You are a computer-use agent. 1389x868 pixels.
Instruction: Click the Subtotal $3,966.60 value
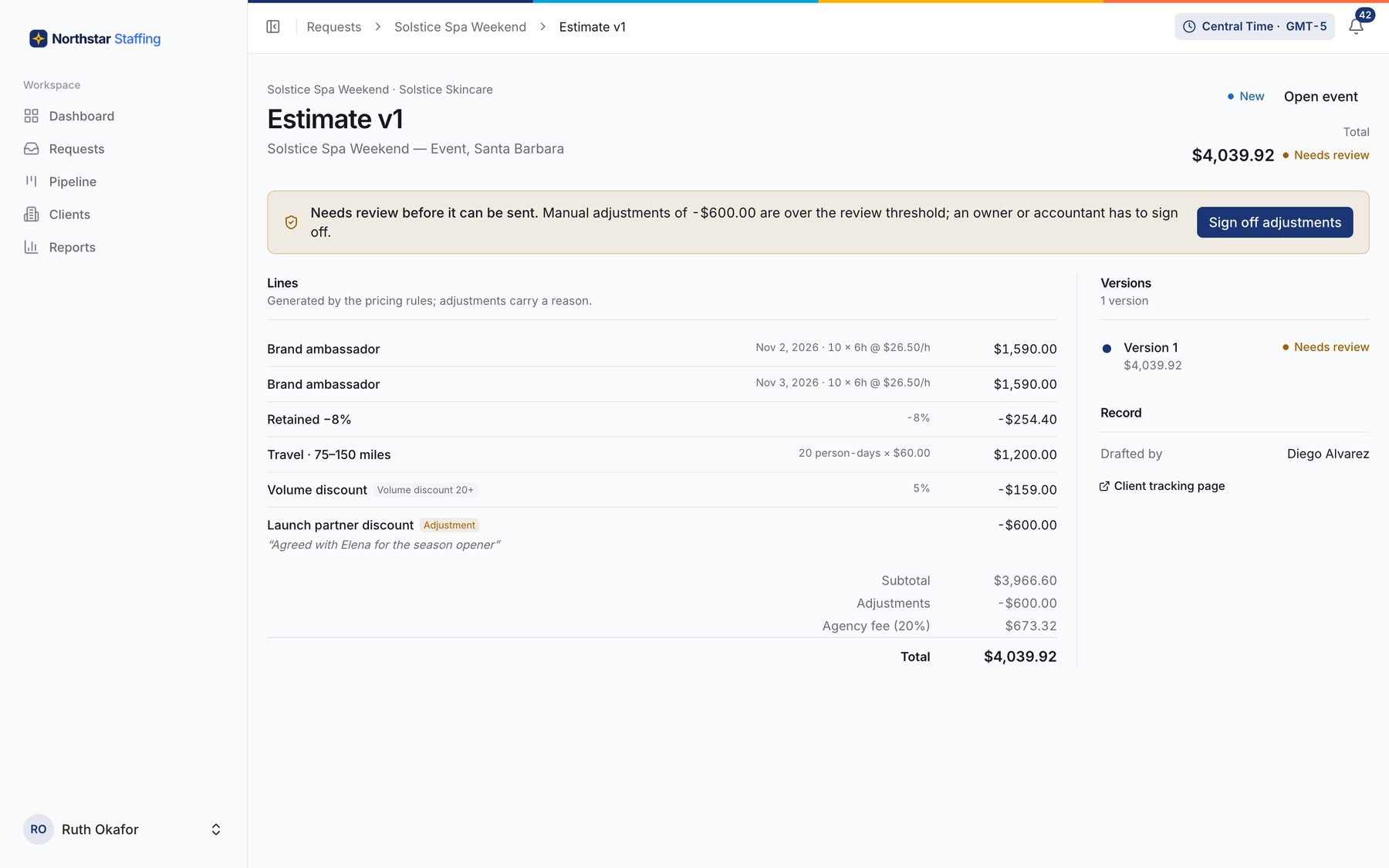coord(1025,580)
